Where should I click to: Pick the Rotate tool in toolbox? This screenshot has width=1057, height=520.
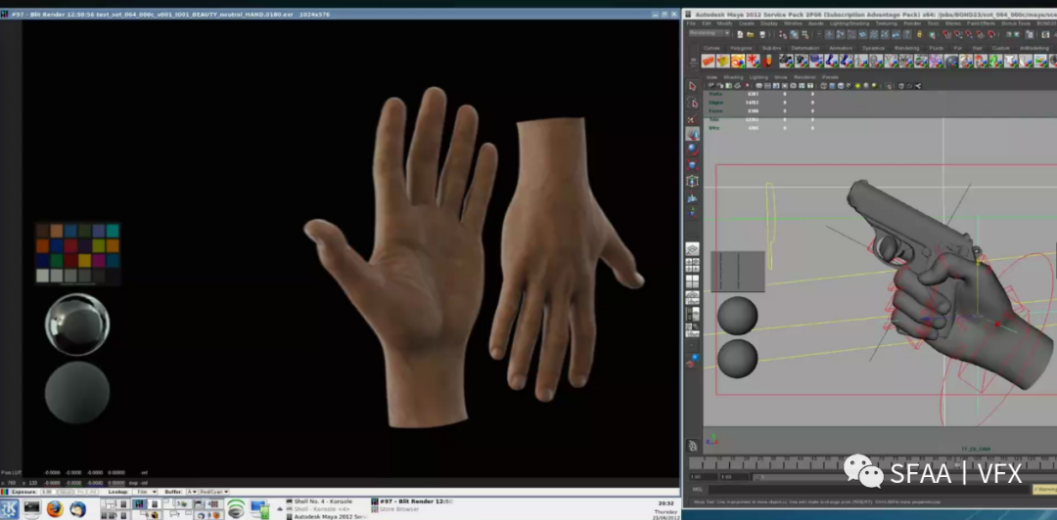point(692,149)
